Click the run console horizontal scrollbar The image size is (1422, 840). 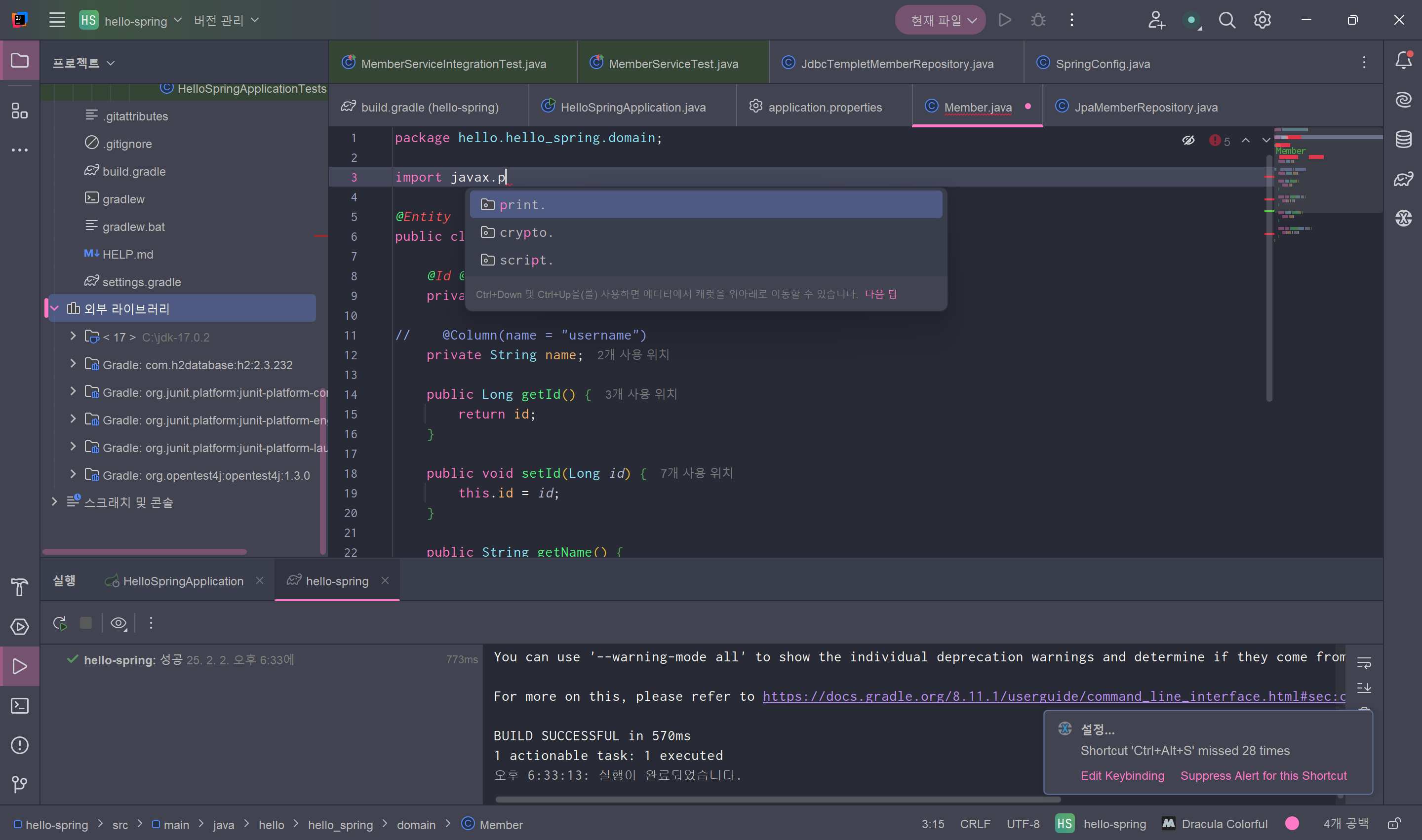coord(778,799)
